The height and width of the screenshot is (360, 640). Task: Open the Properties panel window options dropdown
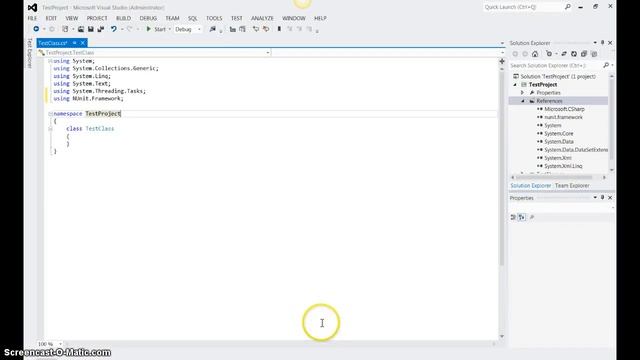(595, 198)
